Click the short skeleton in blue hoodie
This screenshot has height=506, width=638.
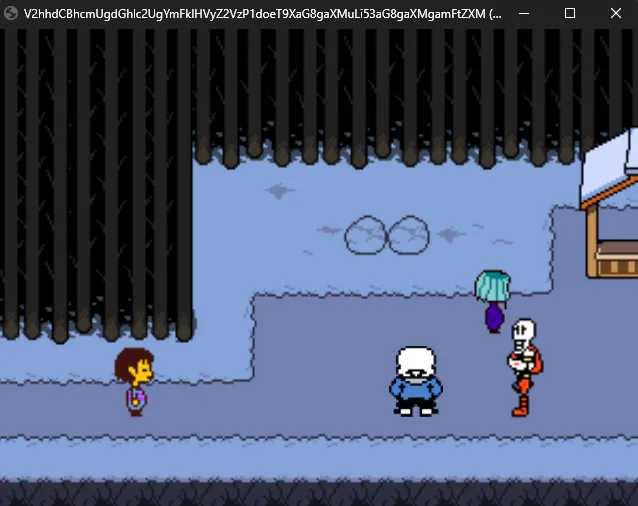tap(416, 381)
